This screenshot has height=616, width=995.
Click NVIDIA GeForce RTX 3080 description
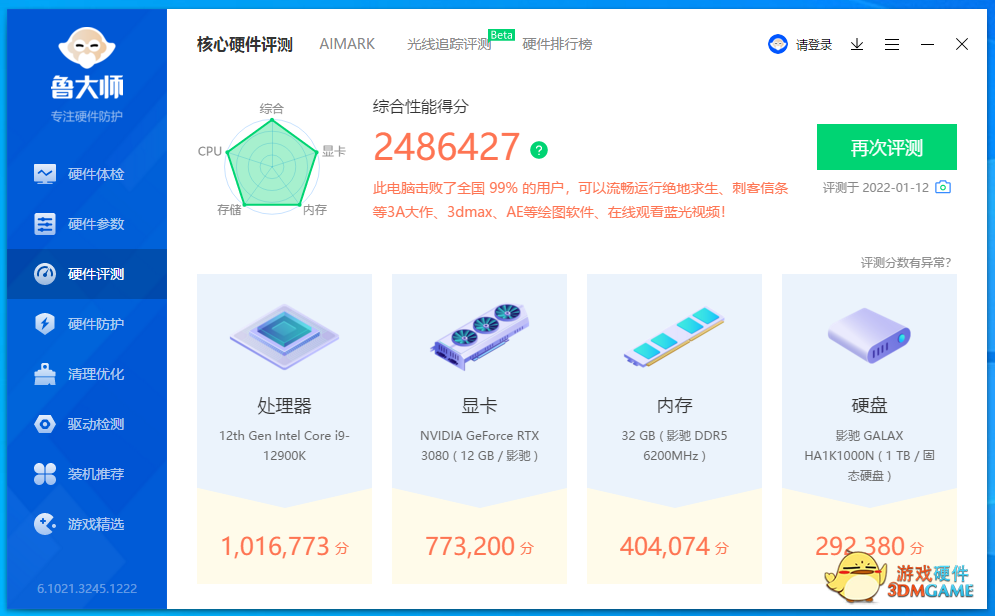(x=480, y=445)
